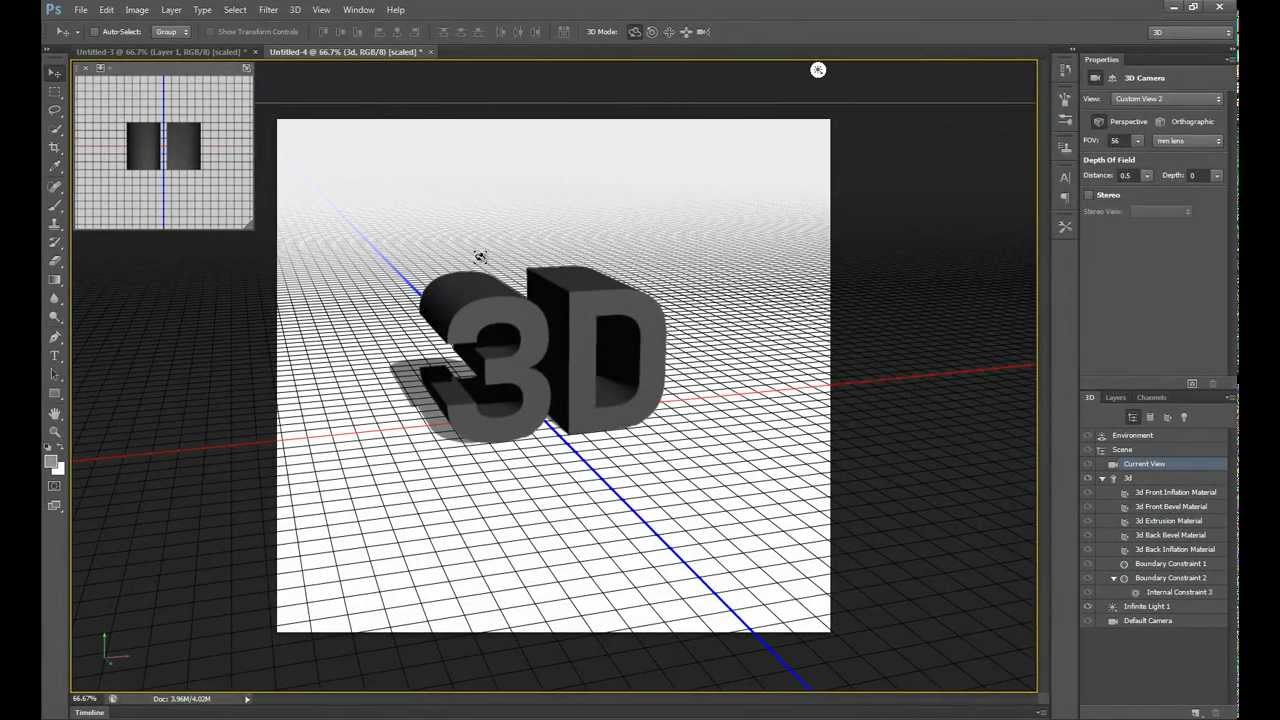Switch to the Layers tab
1280x720 pixels.
click(1116, 397)
